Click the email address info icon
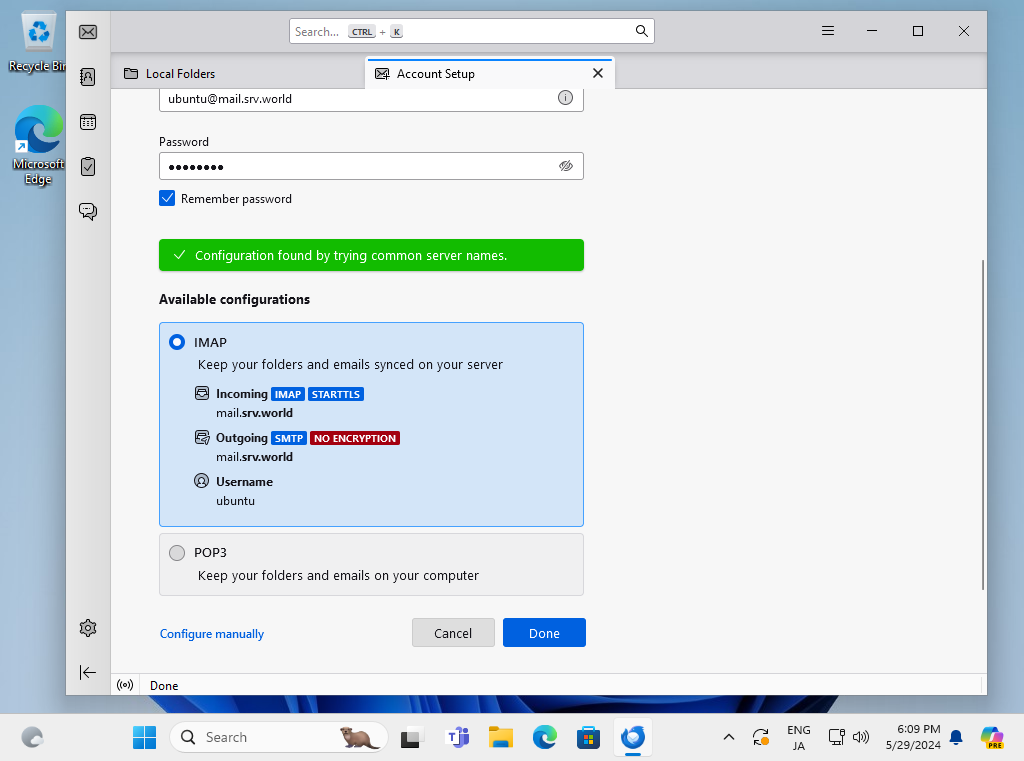This screenshot has width=1024, height=761. (565, 98)
